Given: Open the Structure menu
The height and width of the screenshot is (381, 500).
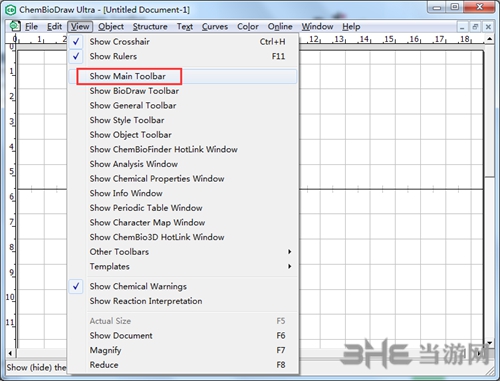Looking at the screenshot, I should (150, 26).
